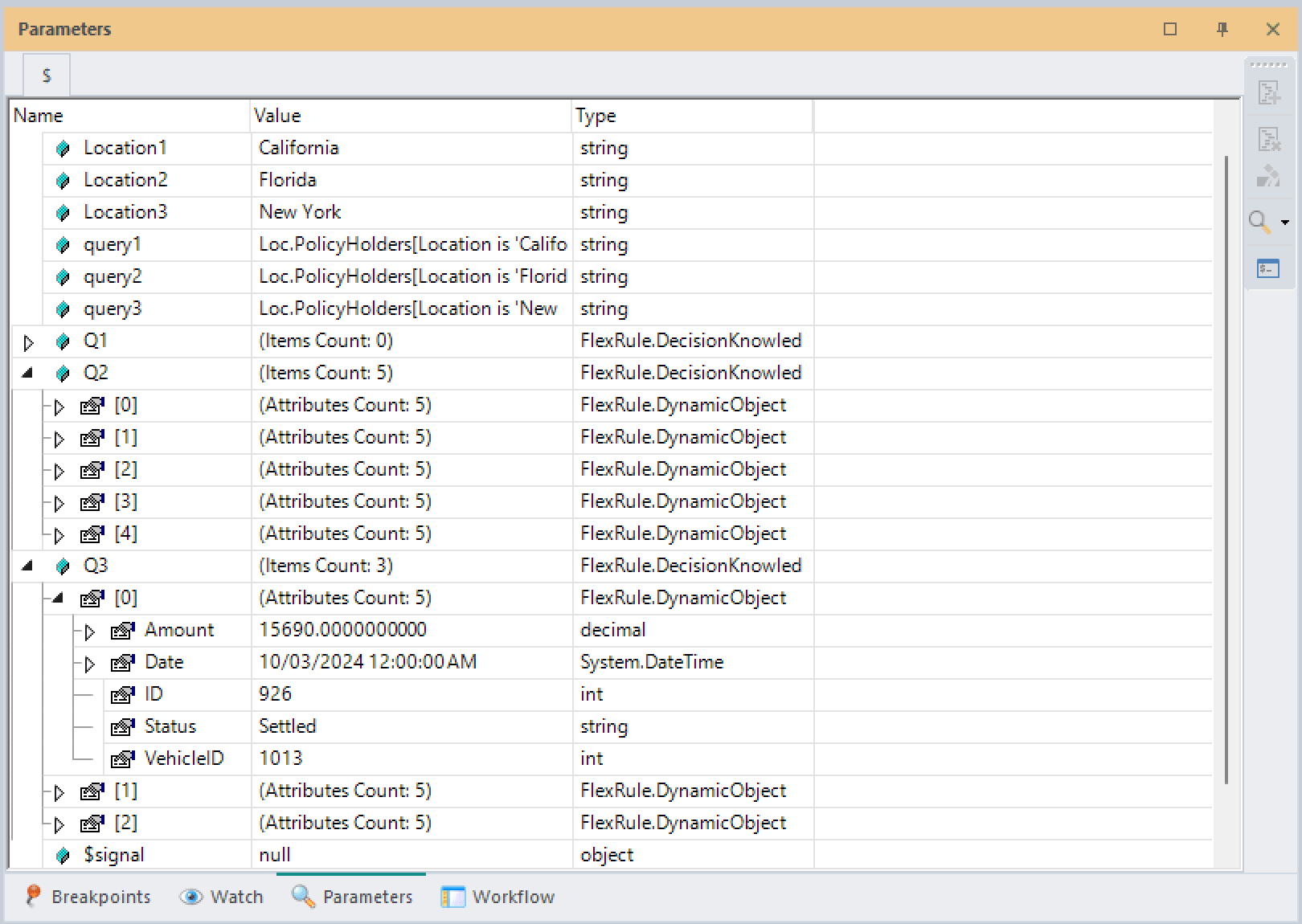Click the vertical scrollbar of the parameters list

(x=1226, y=470)
